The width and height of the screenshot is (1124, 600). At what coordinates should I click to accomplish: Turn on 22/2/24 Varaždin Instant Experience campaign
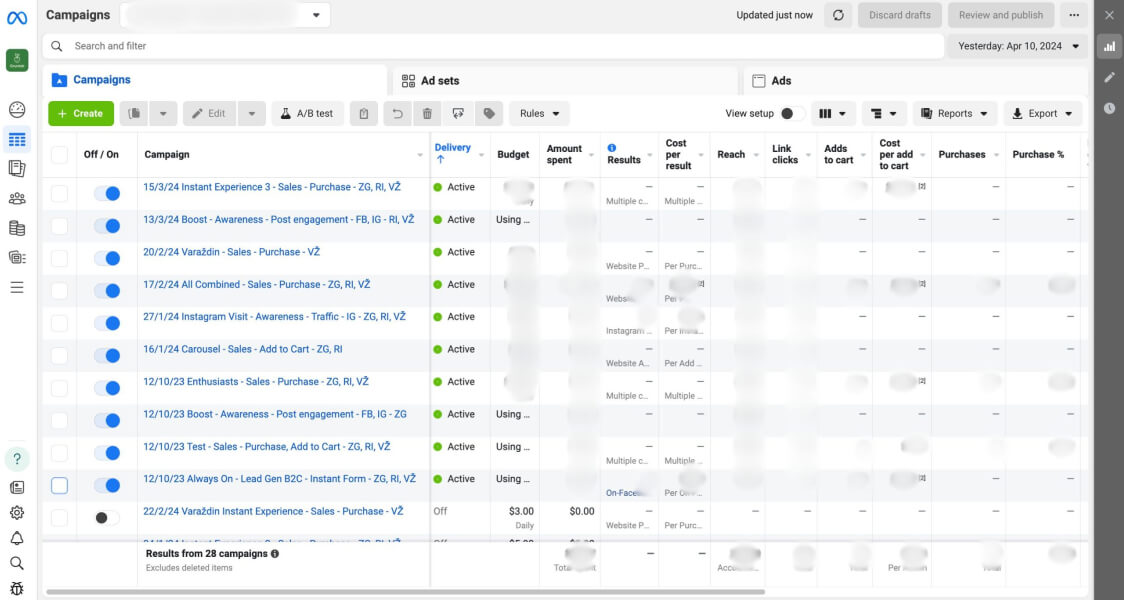click(x=108, y=518)
